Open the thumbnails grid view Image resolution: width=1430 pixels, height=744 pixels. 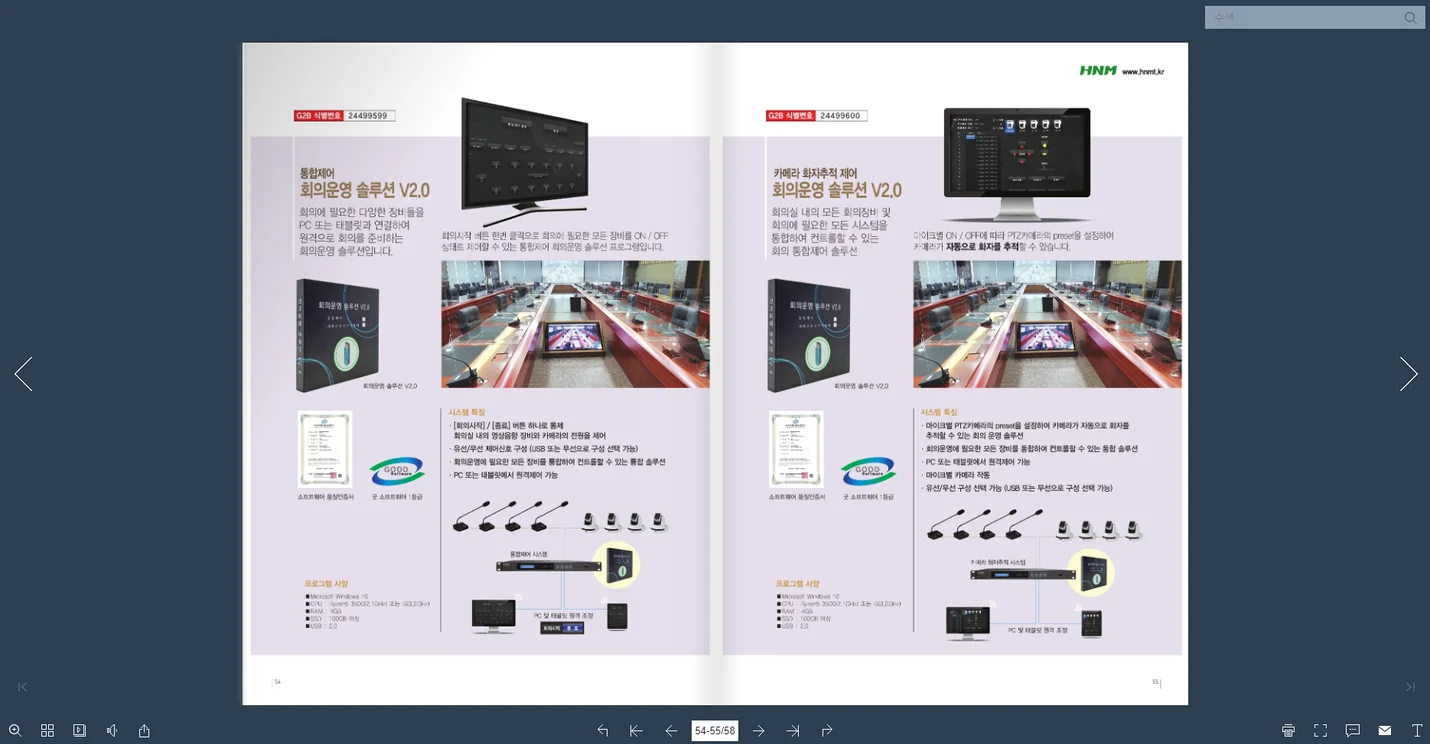tap(47, 731)
